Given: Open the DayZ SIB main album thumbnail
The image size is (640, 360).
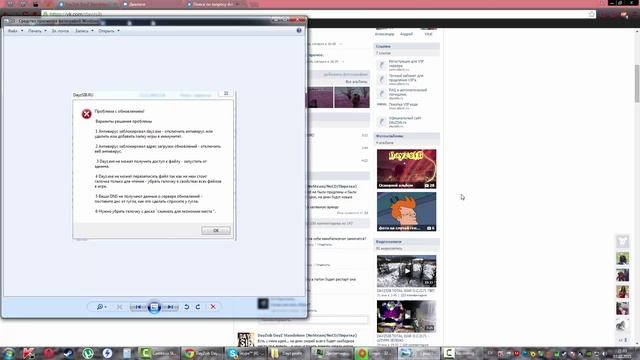Looking at the screenshot, I should [406, 169].
